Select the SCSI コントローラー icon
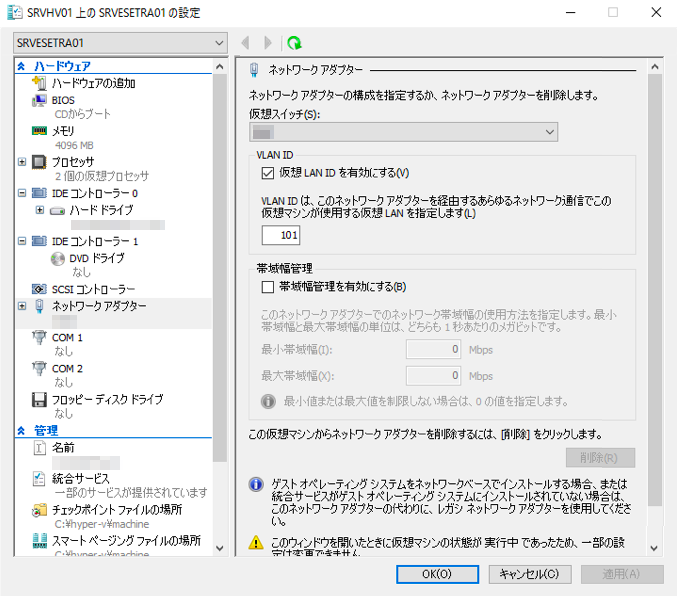This screenshot has height=596, width=677. pyautogui.click(x=39, y=289)
